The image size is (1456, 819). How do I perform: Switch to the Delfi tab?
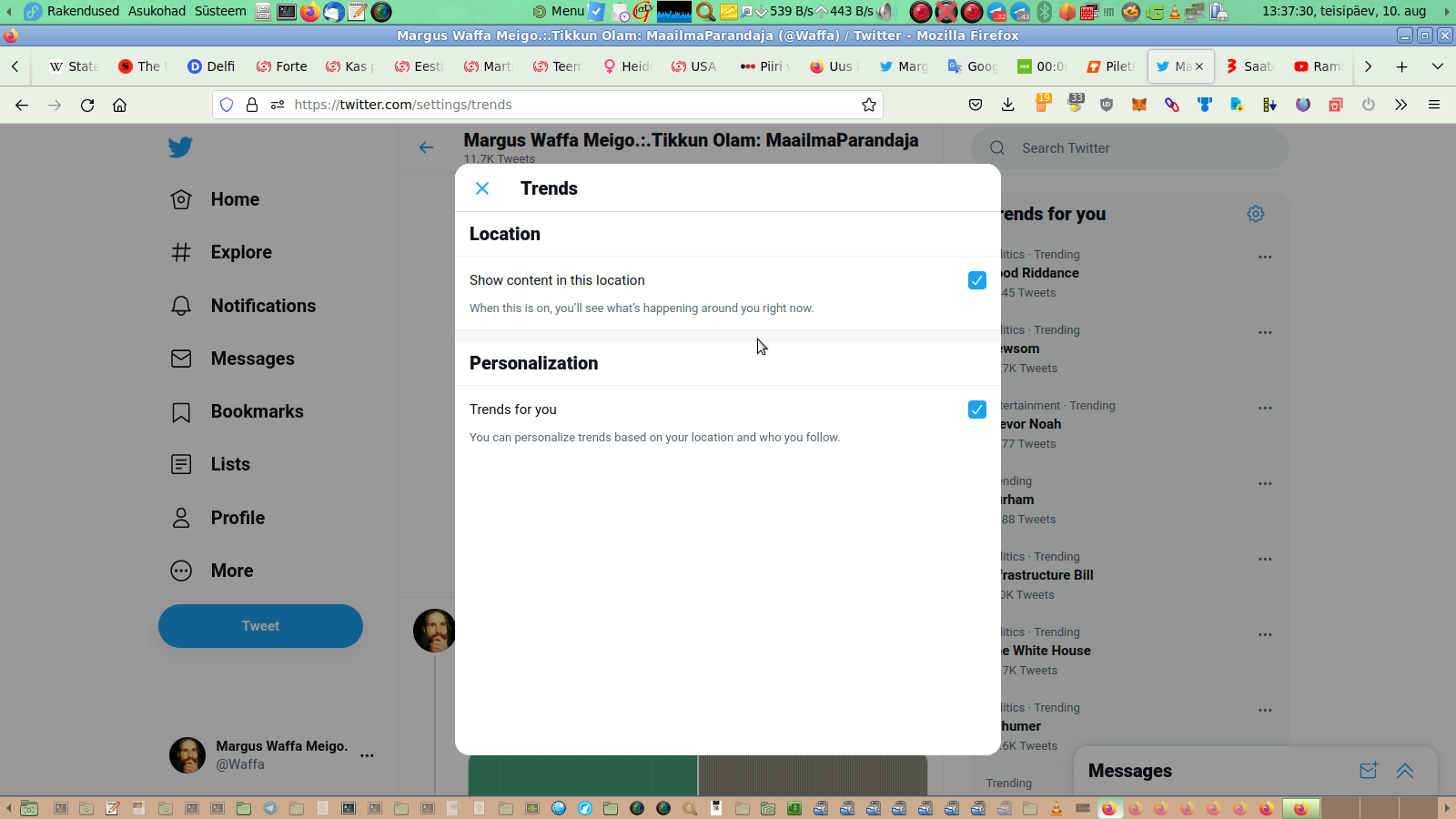pos(211,66)
